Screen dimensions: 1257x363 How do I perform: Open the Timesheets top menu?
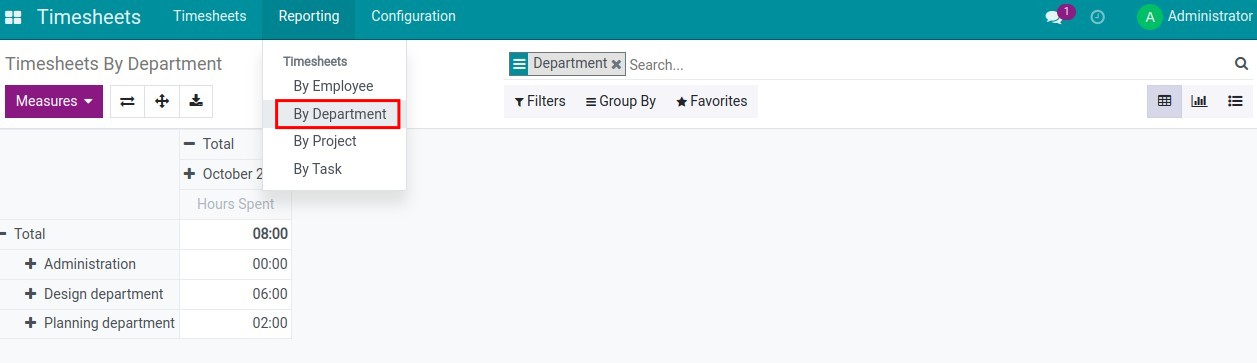tap(210, 16)
